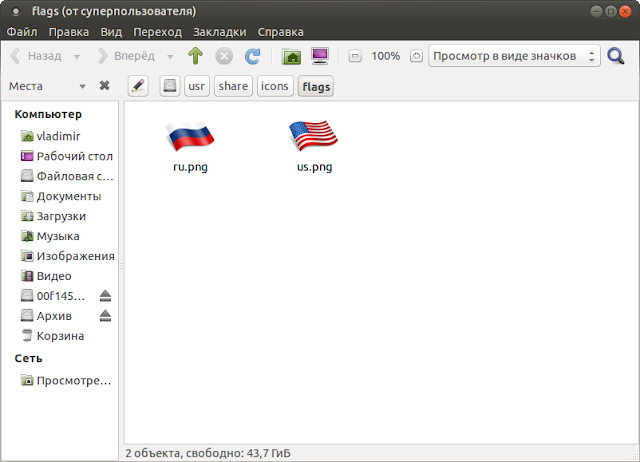
Task: Click status bar free space text
Action: (x=208, y=453)
